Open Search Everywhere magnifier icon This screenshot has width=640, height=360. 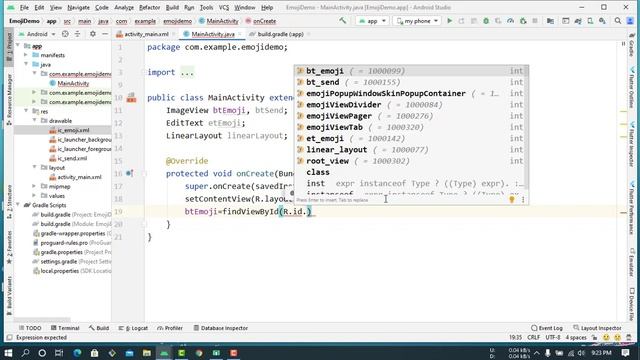(x=618, y=21)
